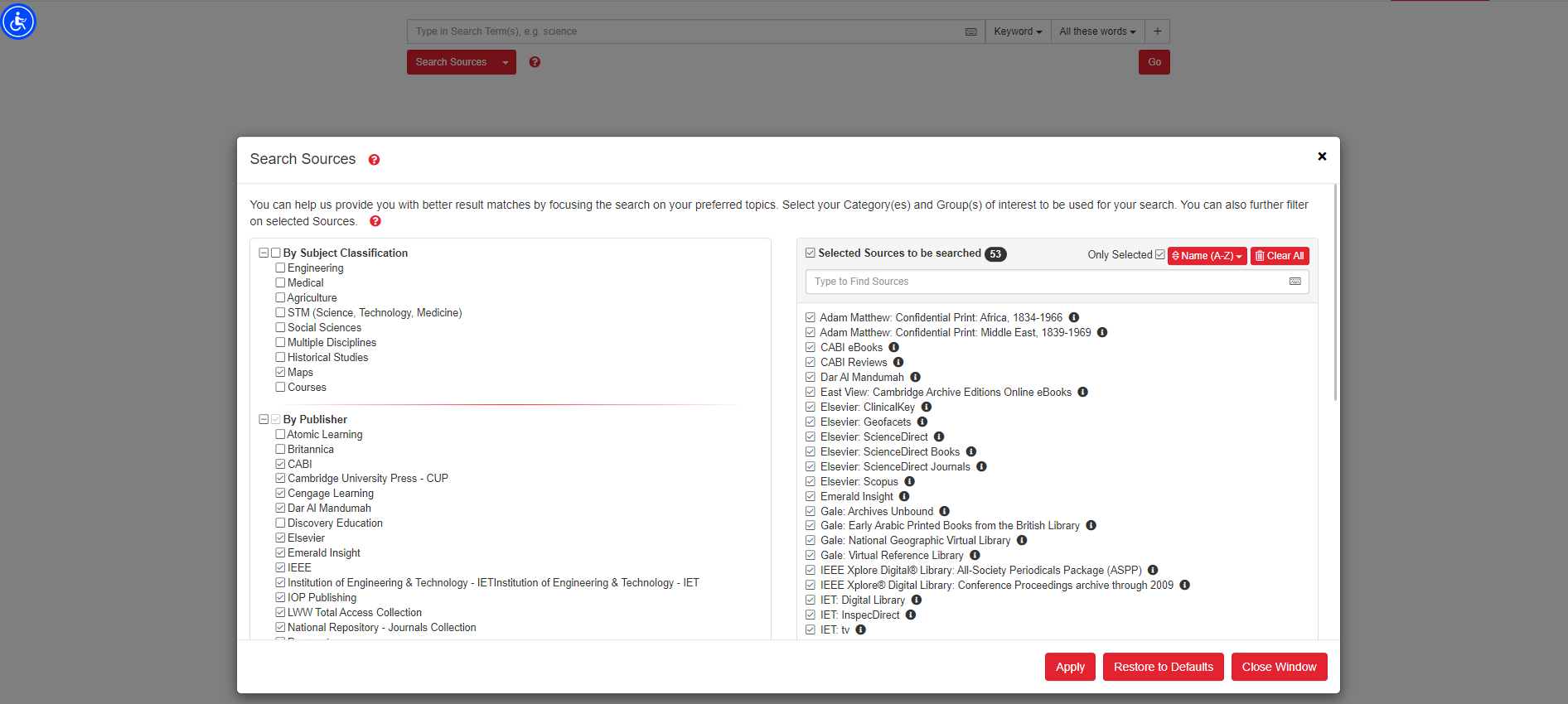Image resolution: width=1568 pixels, height=704 pixels.
Task: Uncheck the Maps subject checkbox
Action: point(280,372)
